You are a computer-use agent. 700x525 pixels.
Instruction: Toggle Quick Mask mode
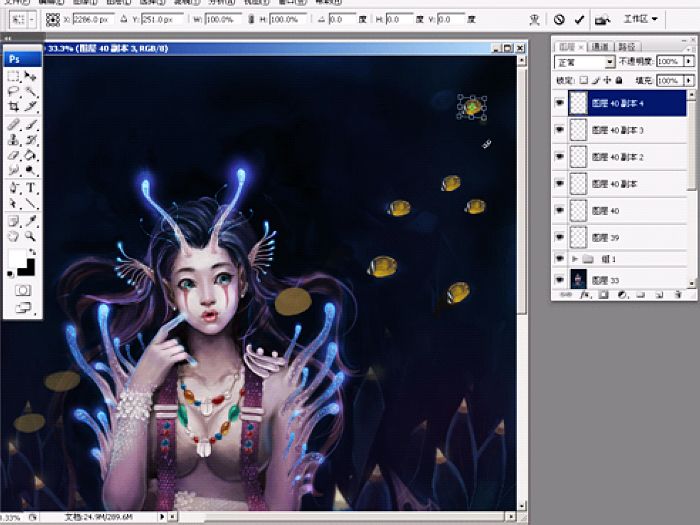pos(23,291)
